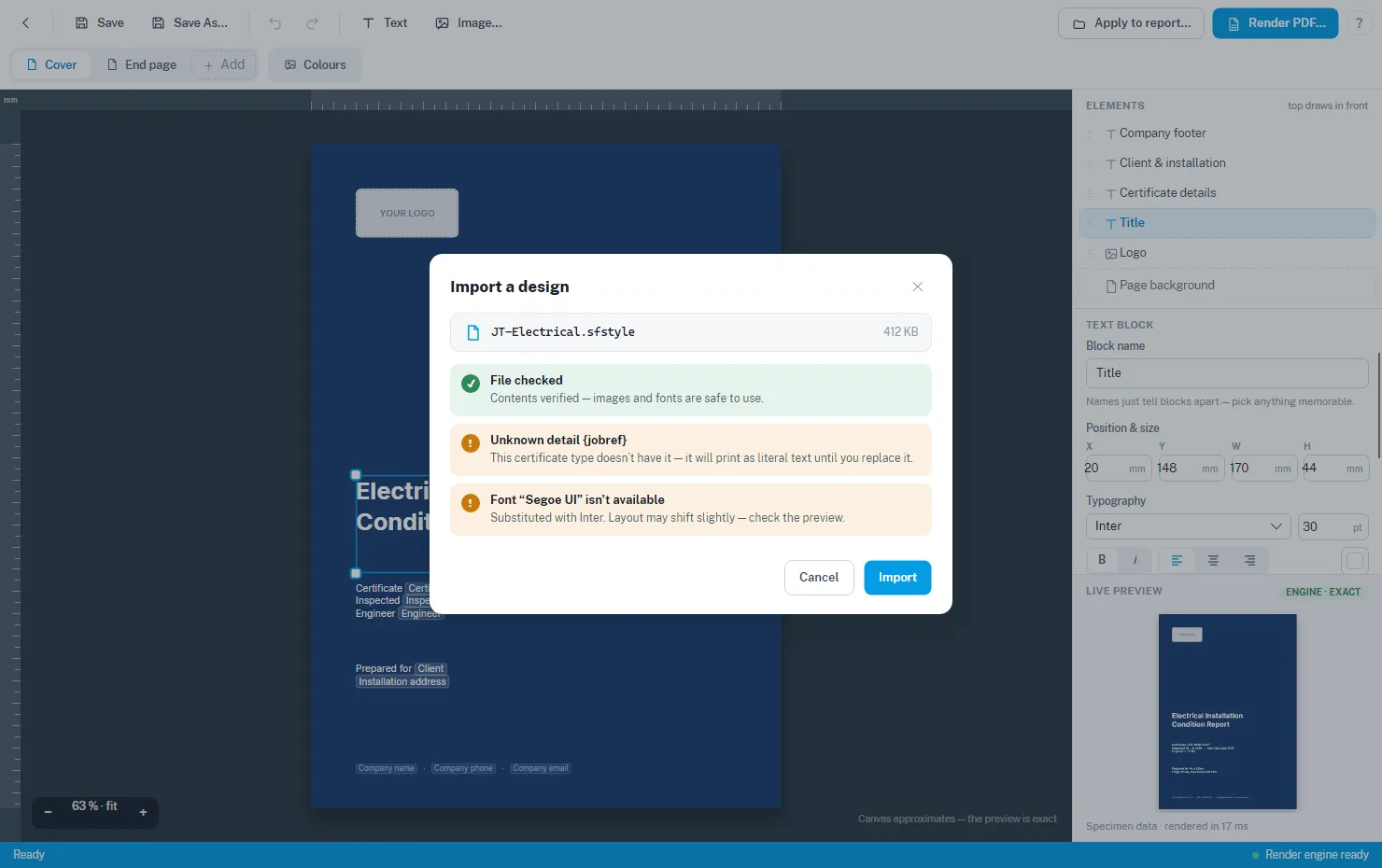
Task: Open the text colour swatch
Action: 1355,561
